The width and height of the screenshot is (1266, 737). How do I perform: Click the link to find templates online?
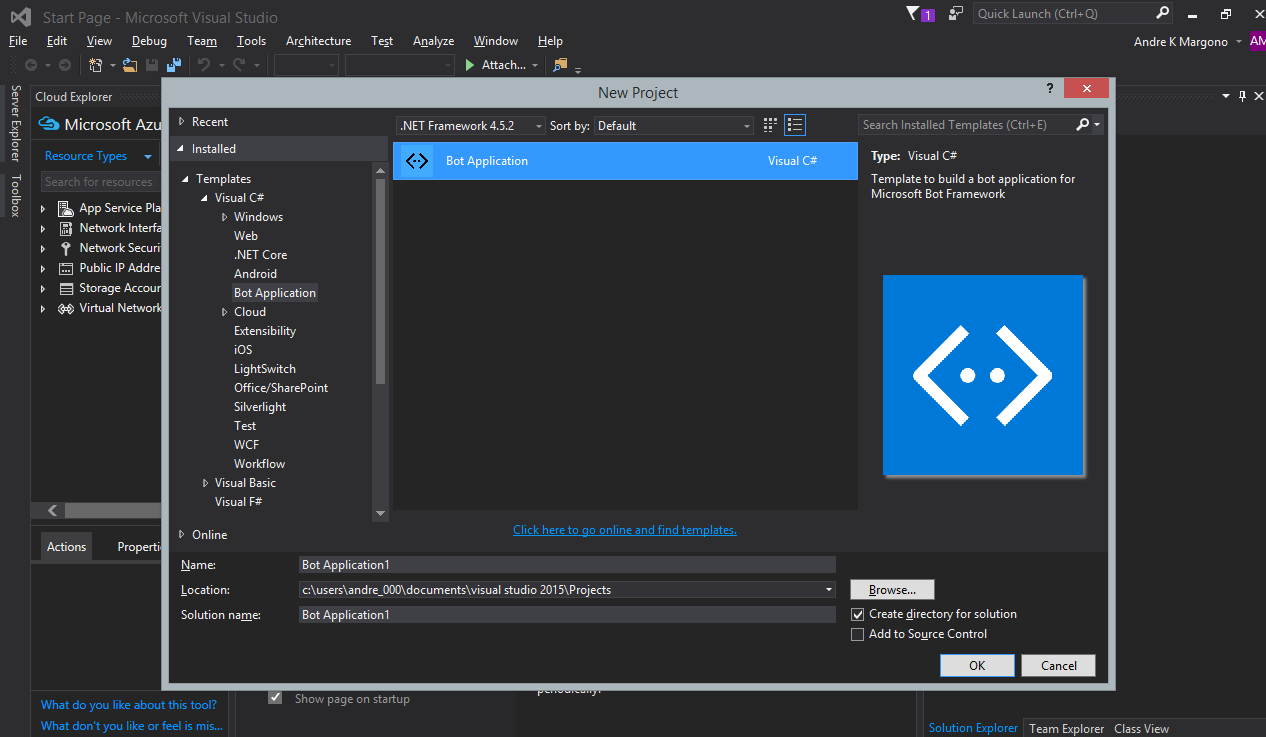tap(624, 530)
